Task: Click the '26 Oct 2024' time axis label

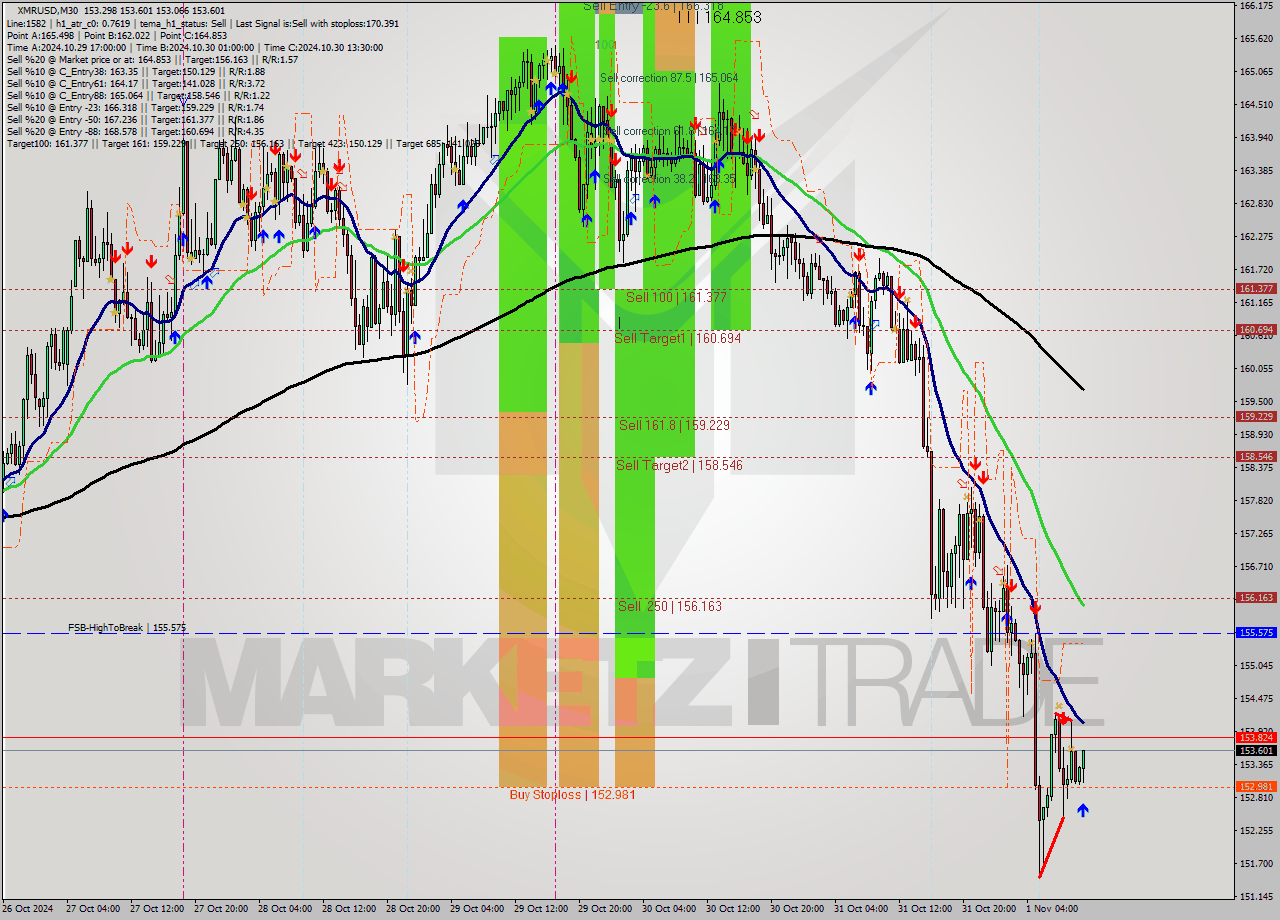Action: click(x=27, y=909)
